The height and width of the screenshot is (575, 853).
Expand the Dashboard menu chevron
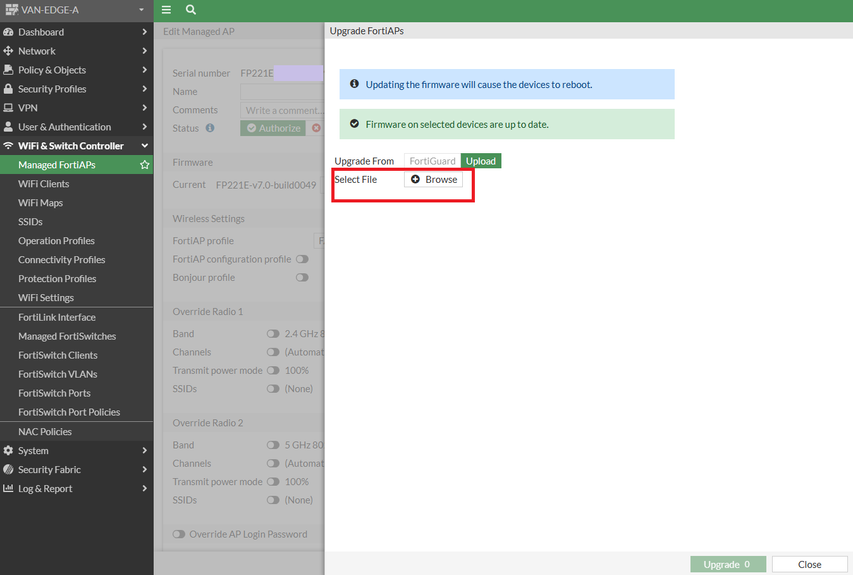[x=144, y=32]
